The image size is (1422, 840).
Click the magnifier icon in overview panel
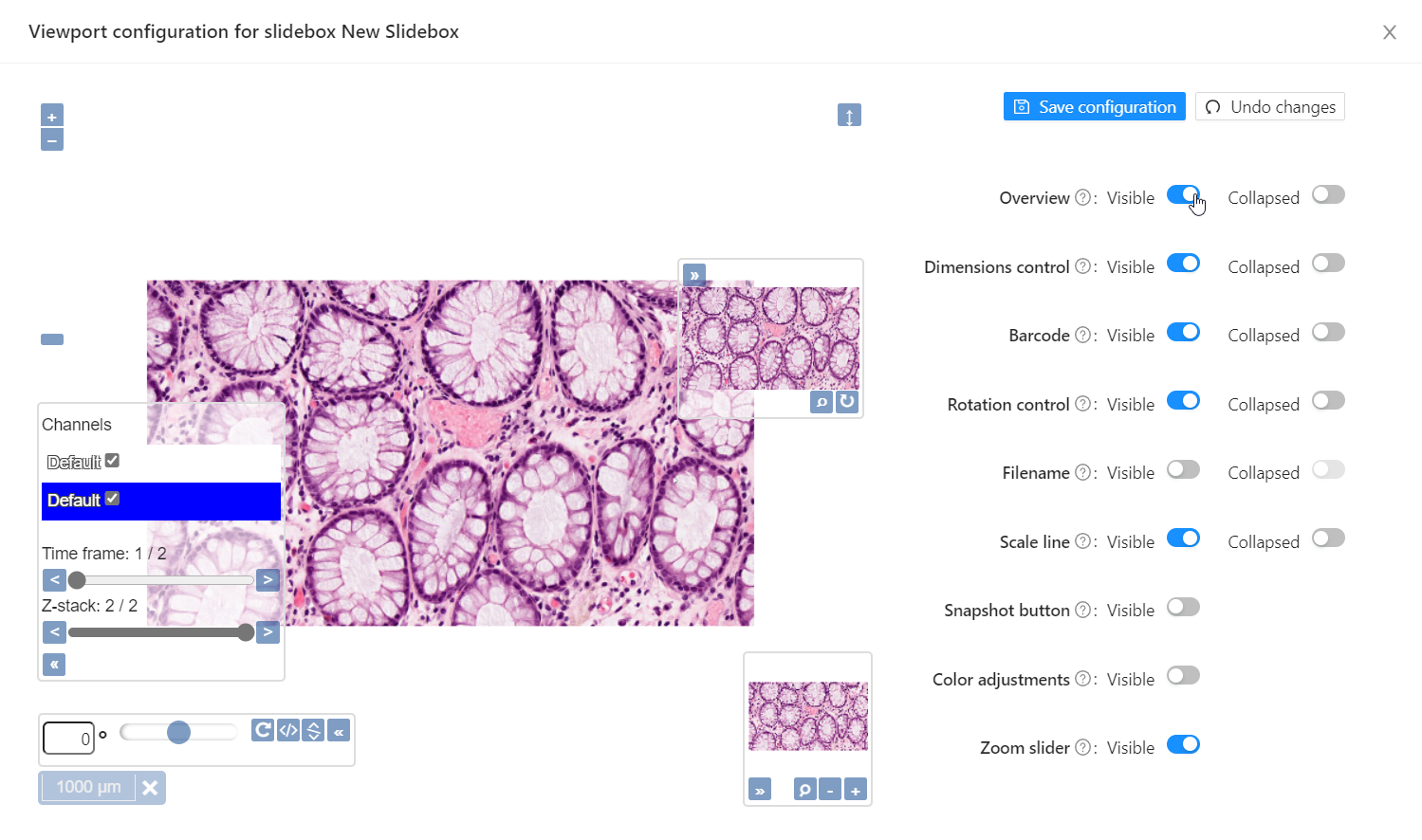[x=804, y=790]
